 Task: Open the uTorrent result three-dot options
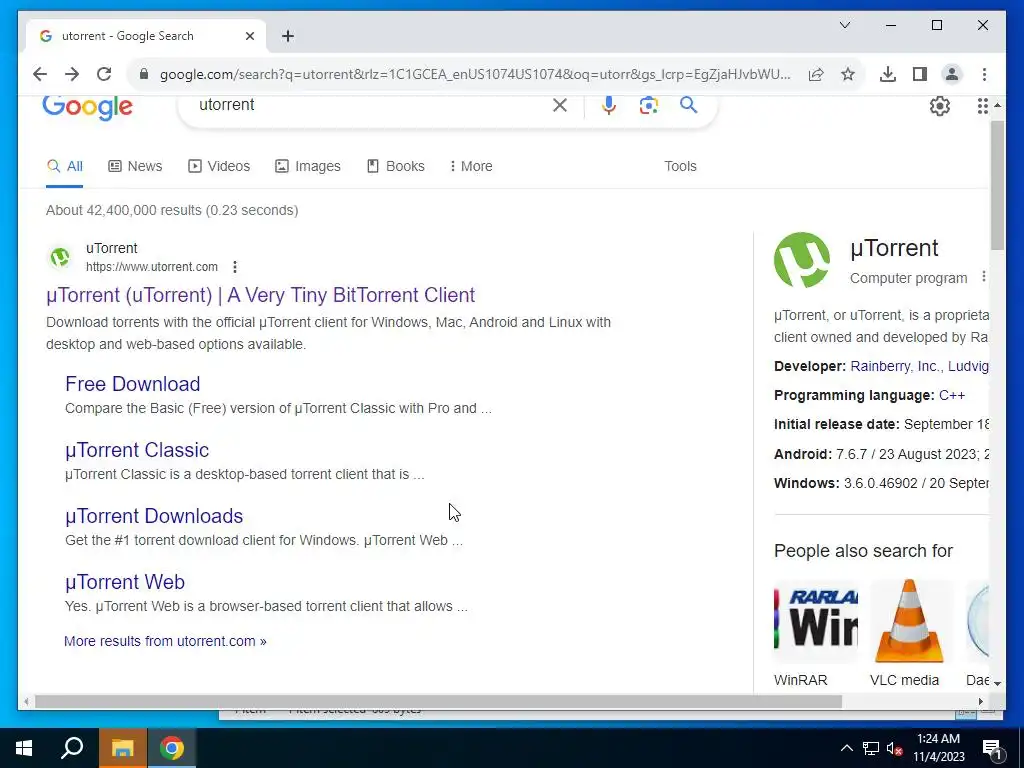pos(234,266)
